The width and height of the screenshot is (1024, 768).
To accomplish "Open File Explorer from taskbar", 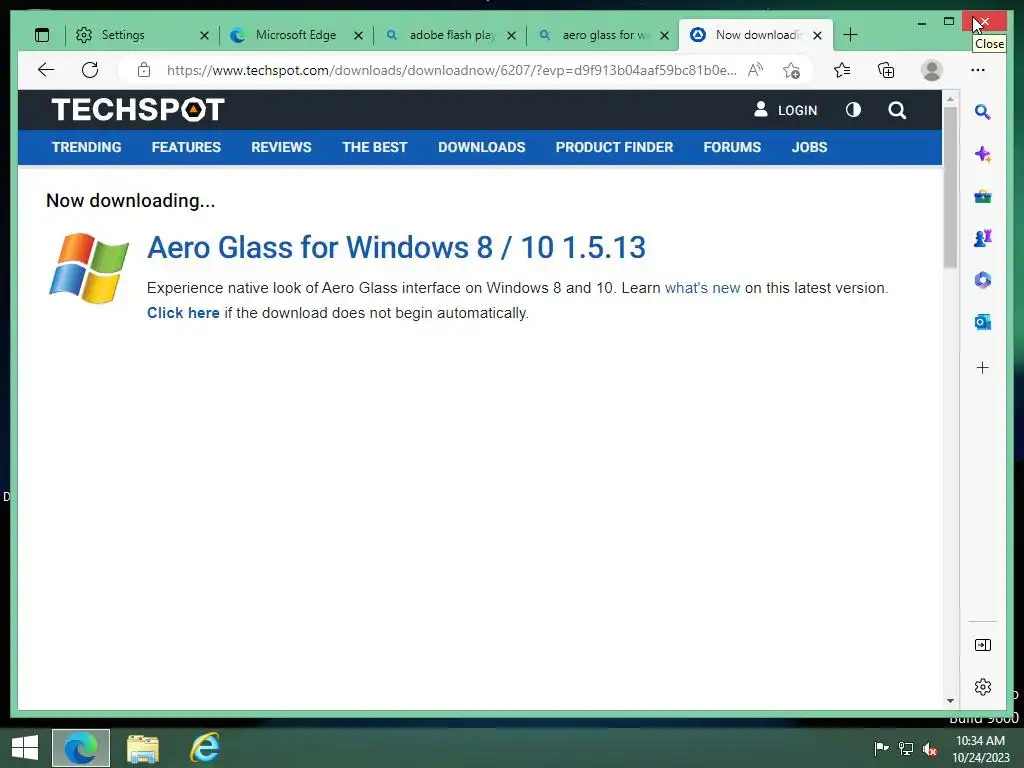I will tap(143, 748).
